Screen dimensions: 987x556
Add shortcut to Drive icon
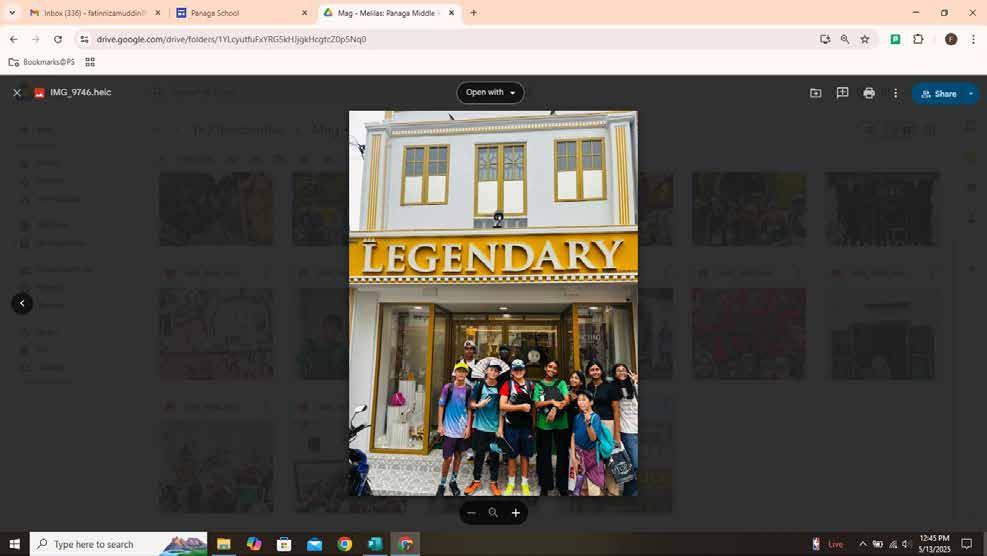(x=815, y=93)
